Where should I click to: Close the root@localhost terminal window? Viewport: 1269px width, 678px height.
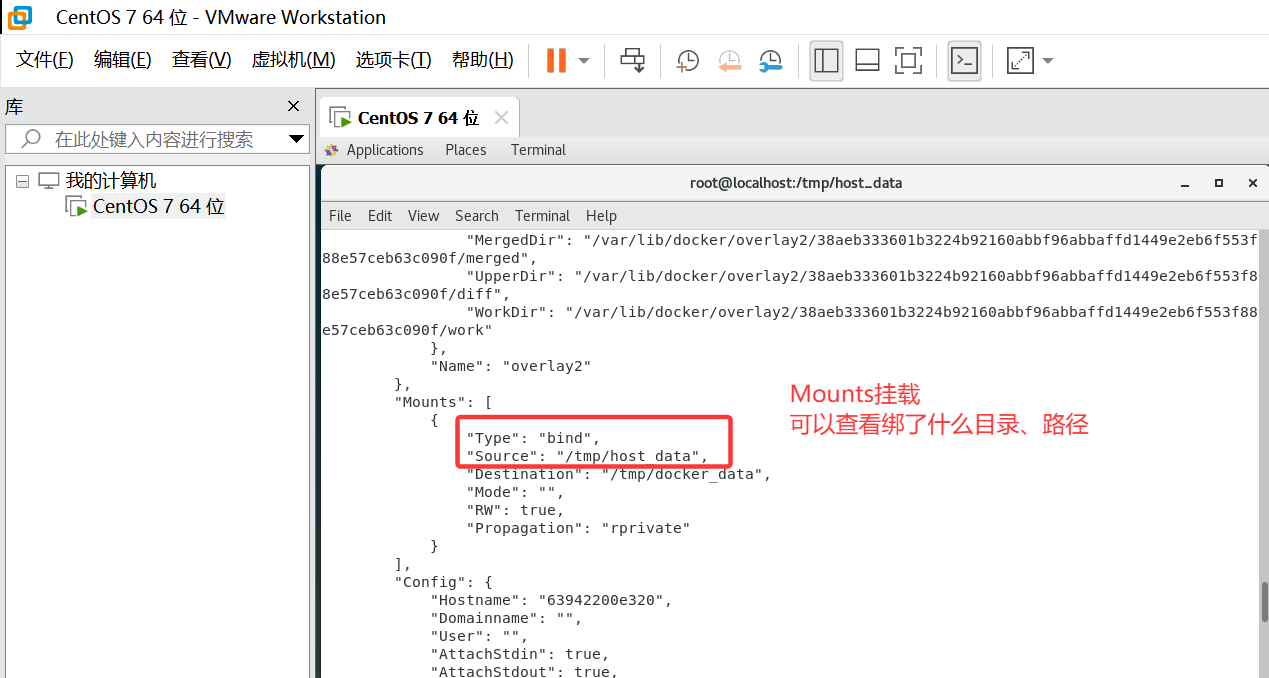(1253, 184)
